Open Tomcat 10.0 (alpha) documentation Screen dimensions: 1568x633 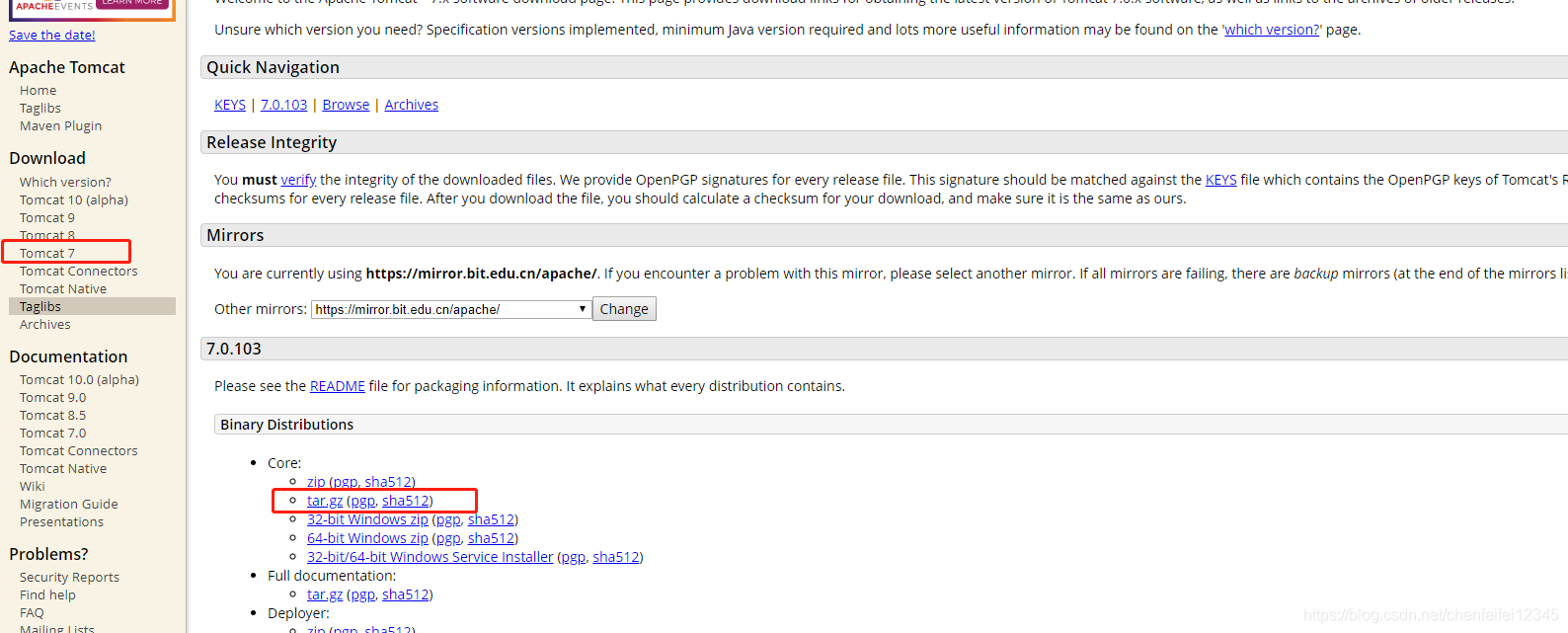coord(79,379)
